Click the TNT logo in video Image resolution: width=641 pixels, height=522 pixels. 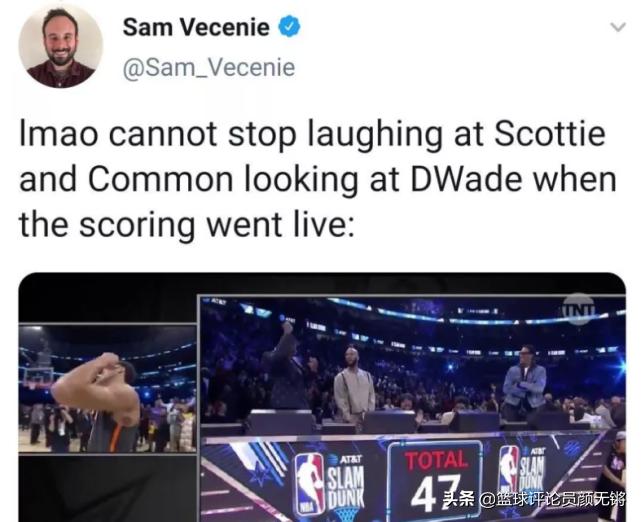(579, 309)
